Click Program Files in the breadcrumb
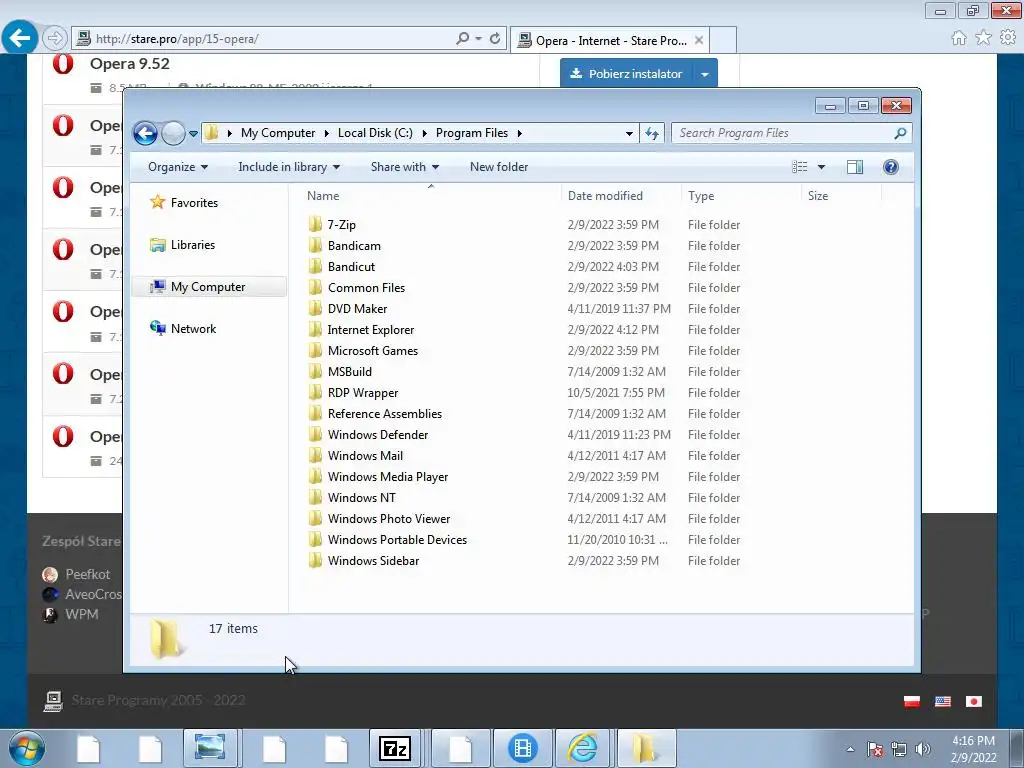The width and height of the screenshot is (1024, 768). (472, 133)
